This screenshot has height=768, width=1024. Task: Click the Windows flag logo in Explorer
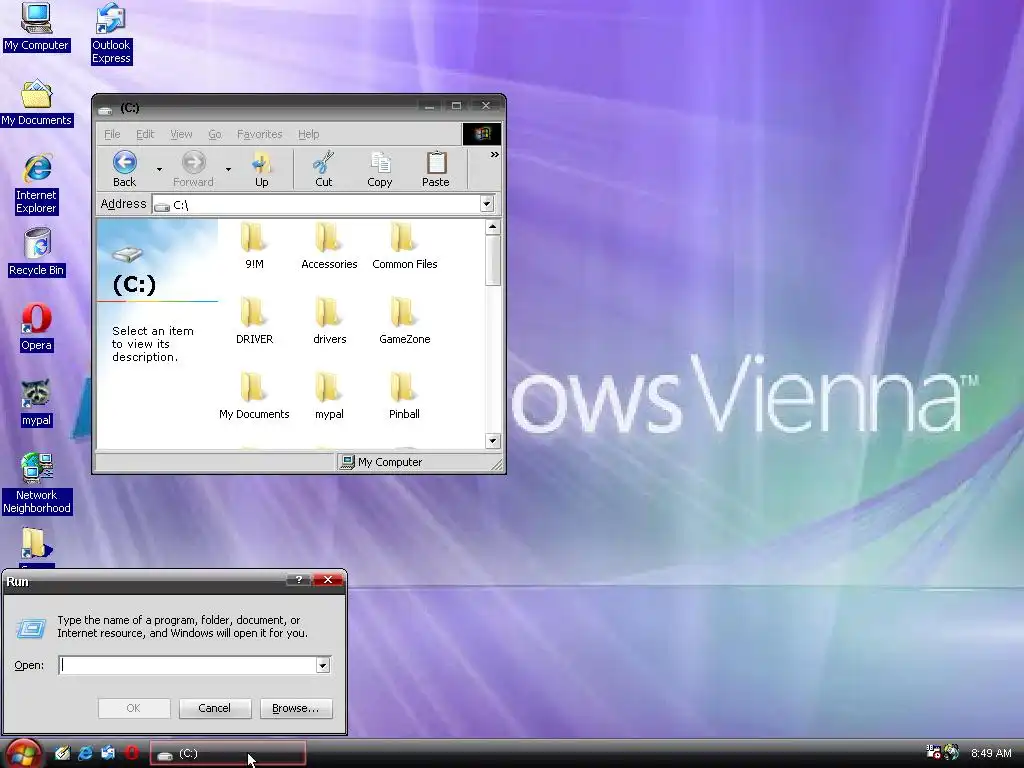pos(482,134)
